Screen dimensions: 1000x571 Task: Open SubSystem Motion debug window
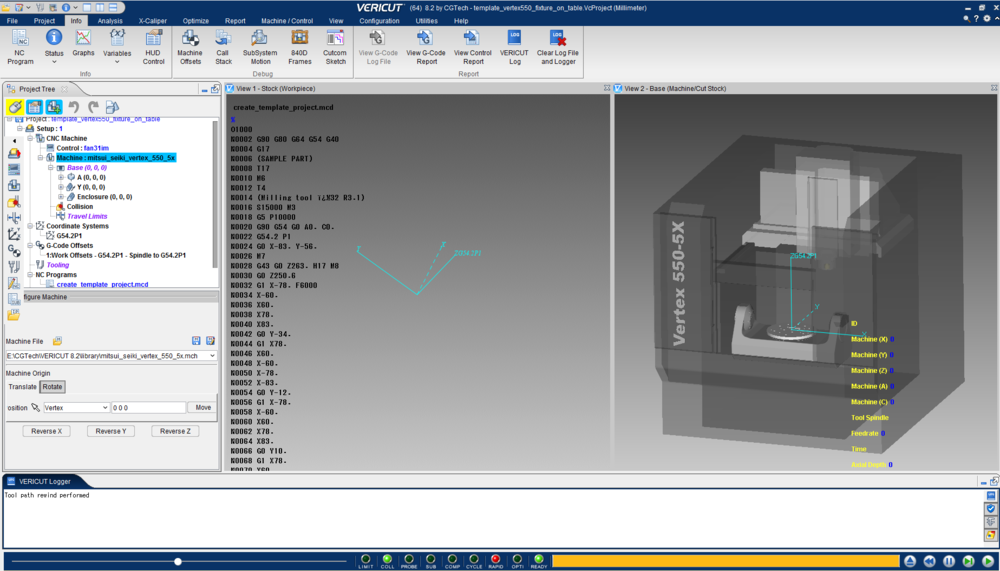(x=260, y=47)
